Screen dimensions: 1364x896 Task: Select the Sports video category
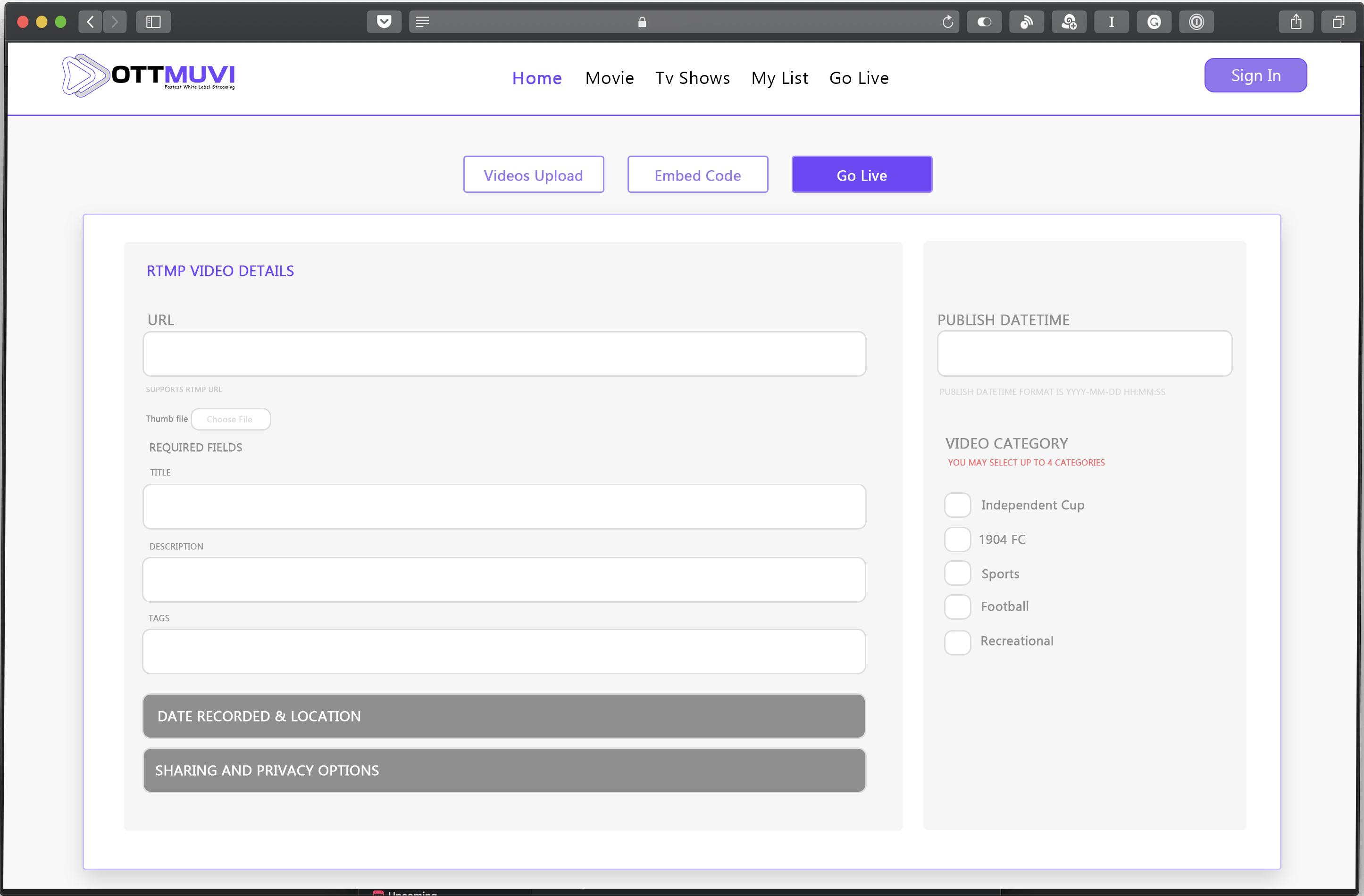[957, 573]
